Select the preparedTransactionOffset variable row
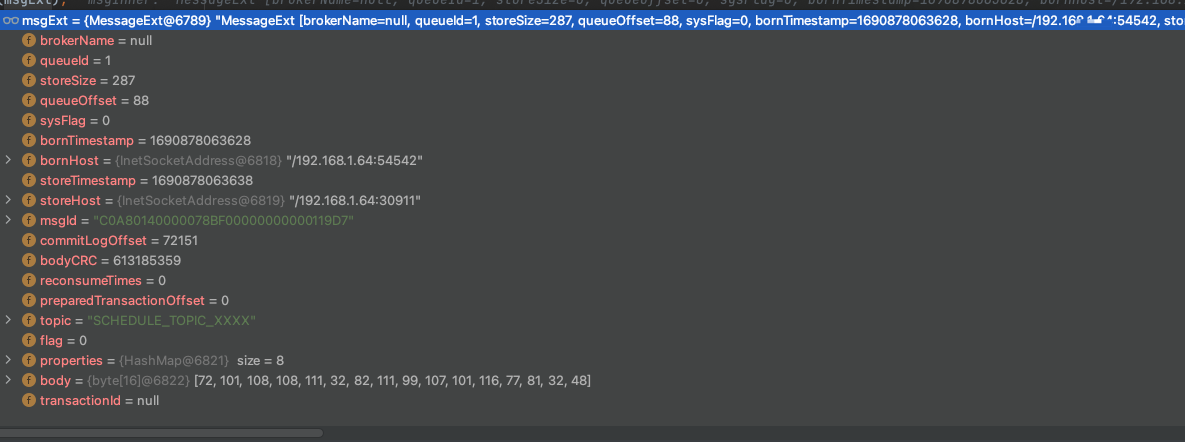The height and width of the screenshot is (442, 1185). click(592, 301)
